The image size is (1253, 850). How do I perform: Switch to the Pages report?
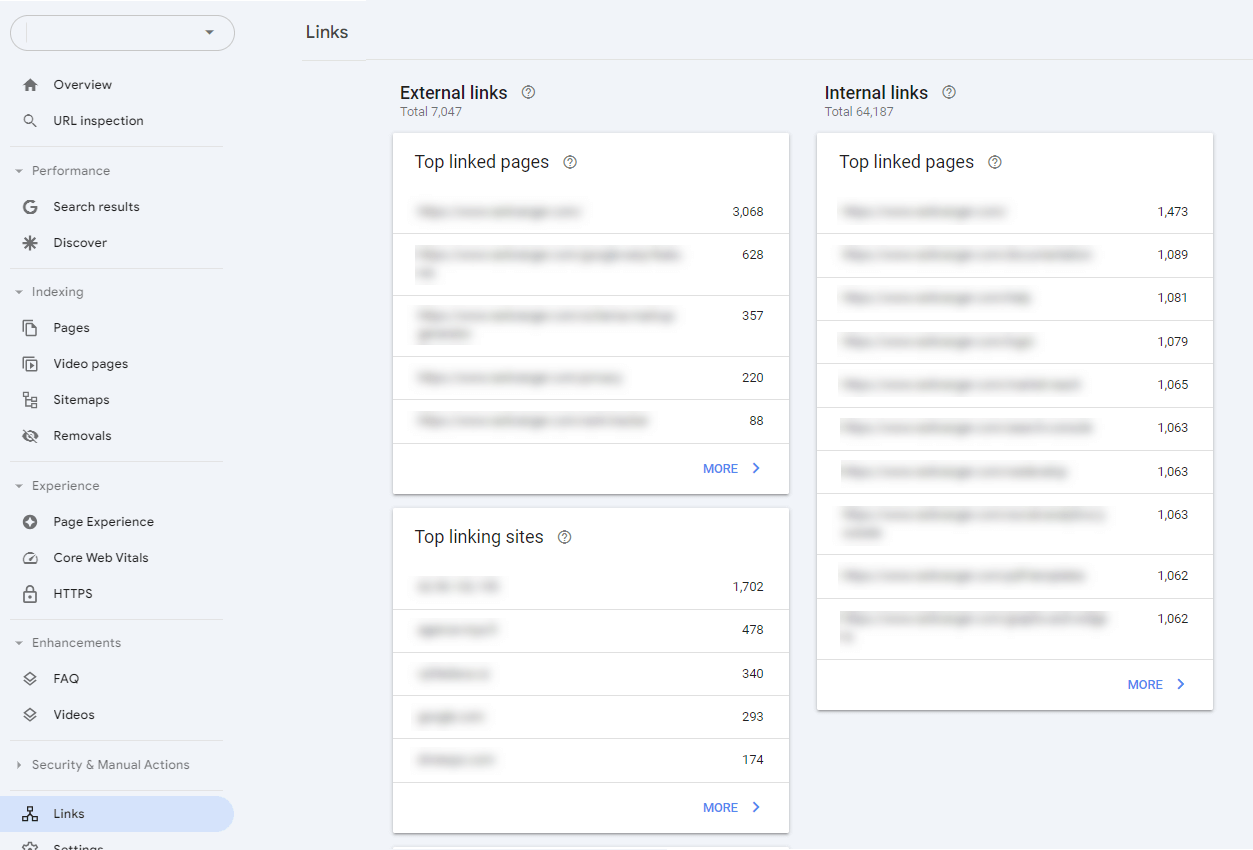69,327
